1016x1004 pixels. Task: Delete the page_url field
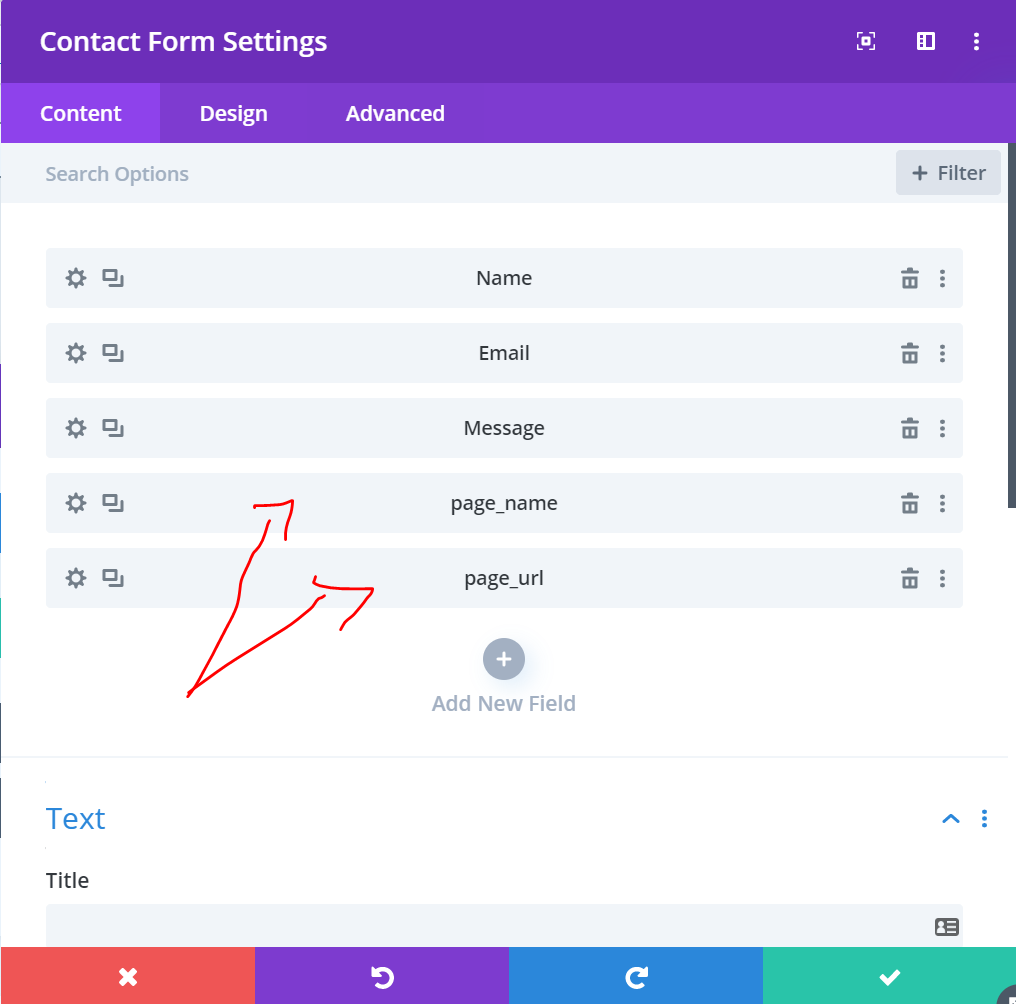pyautogui.click(x=910, y=578)
